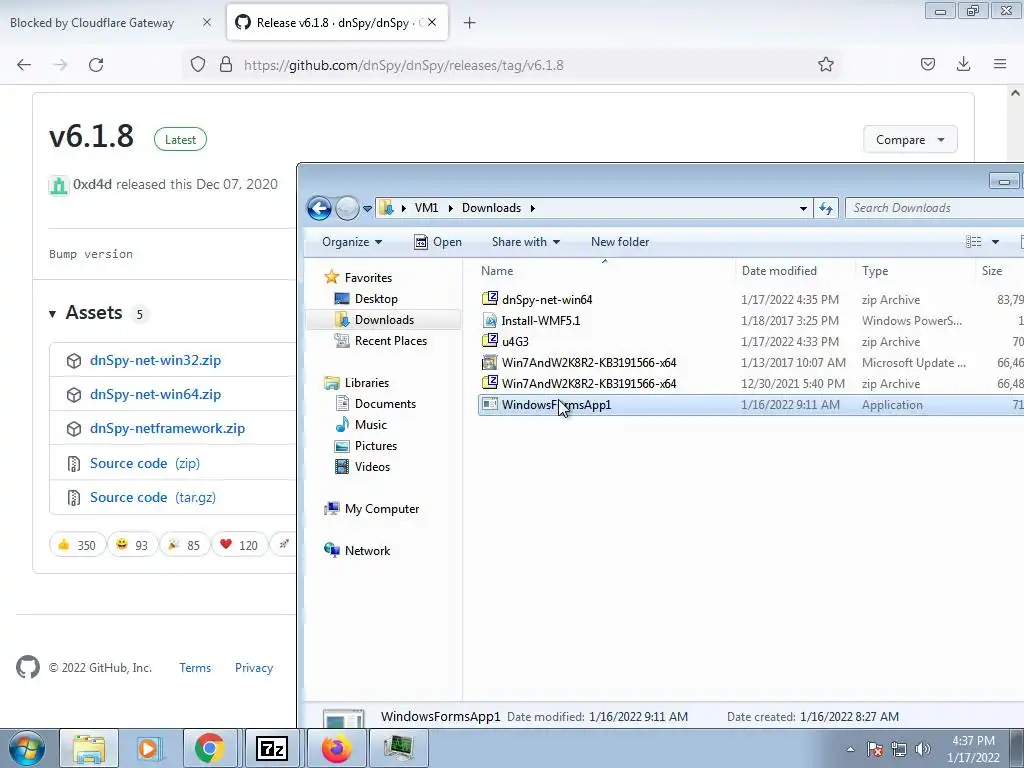Switch to Release v6.1.8 dnSpy tab

tap(337, 23)
